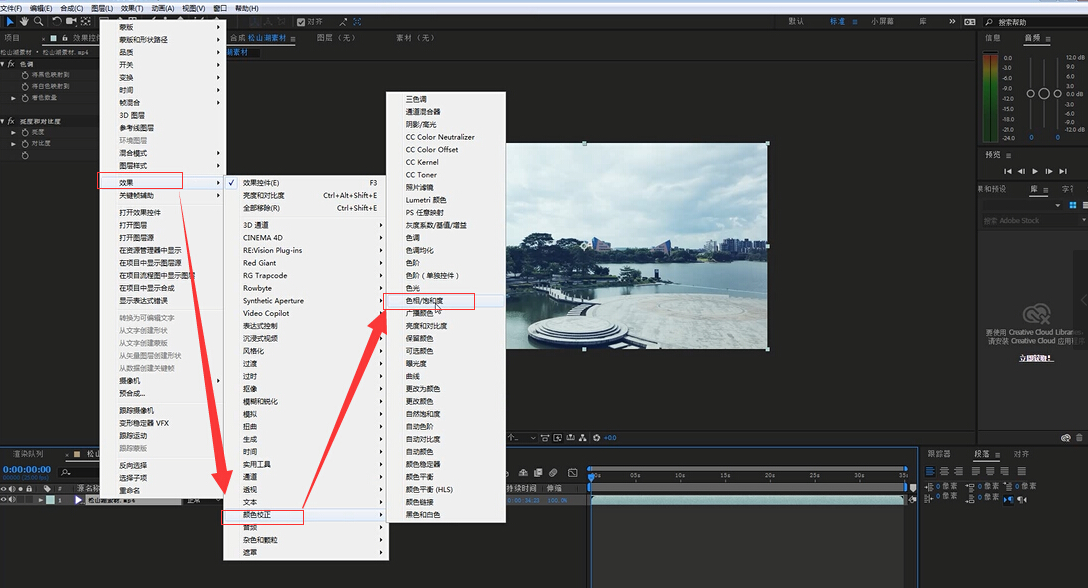Collapse the 色调 effect group
The height and width of the screenshot is (588, 1088).
coord(3,64)
